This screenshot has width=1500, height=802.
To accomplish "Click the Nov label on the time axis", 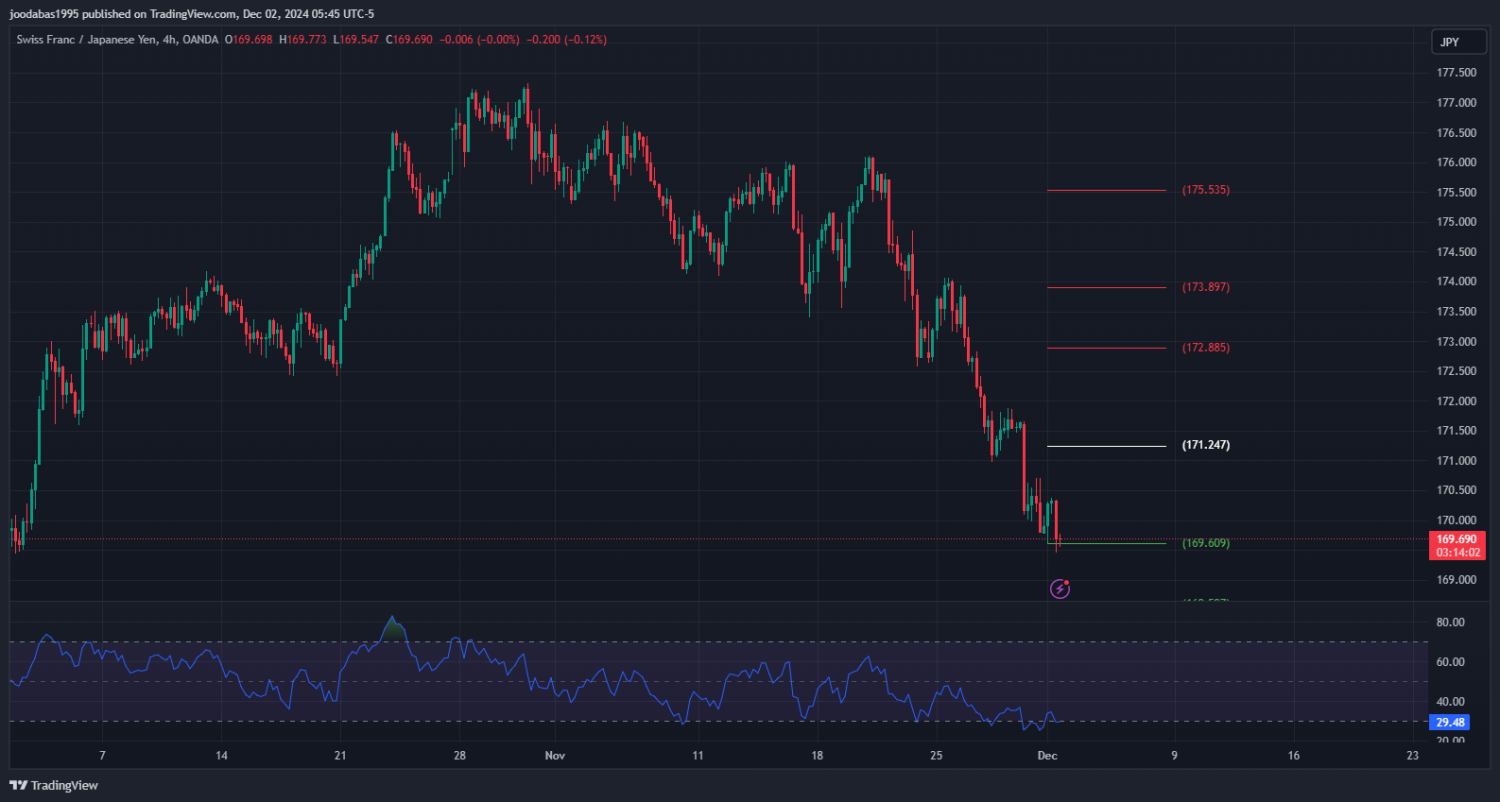I will (553, 756).
